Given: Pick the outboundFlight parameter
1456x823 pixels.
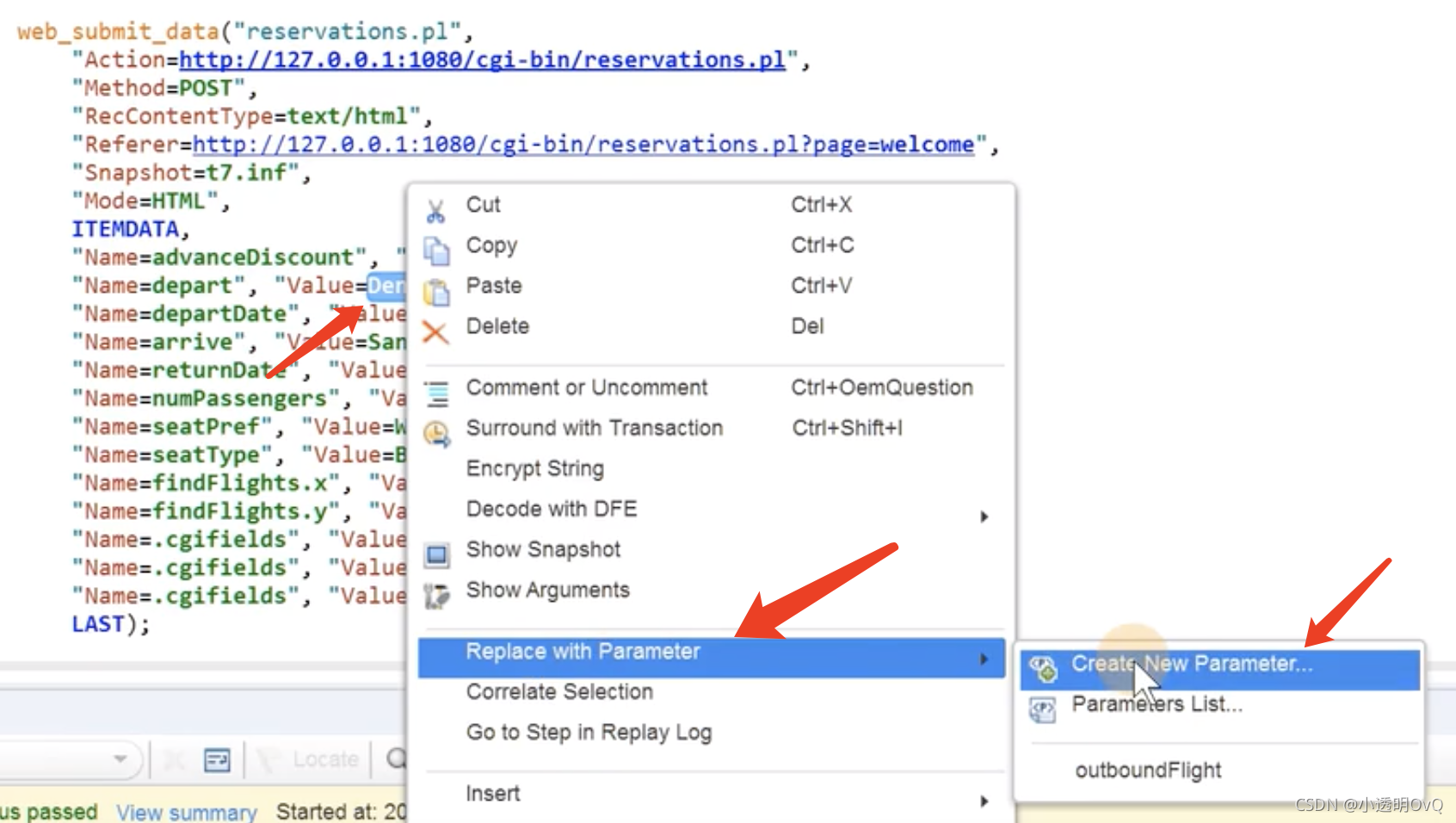Looking at the screenshot, I should pyautogui.click(x=1148, y=770).
